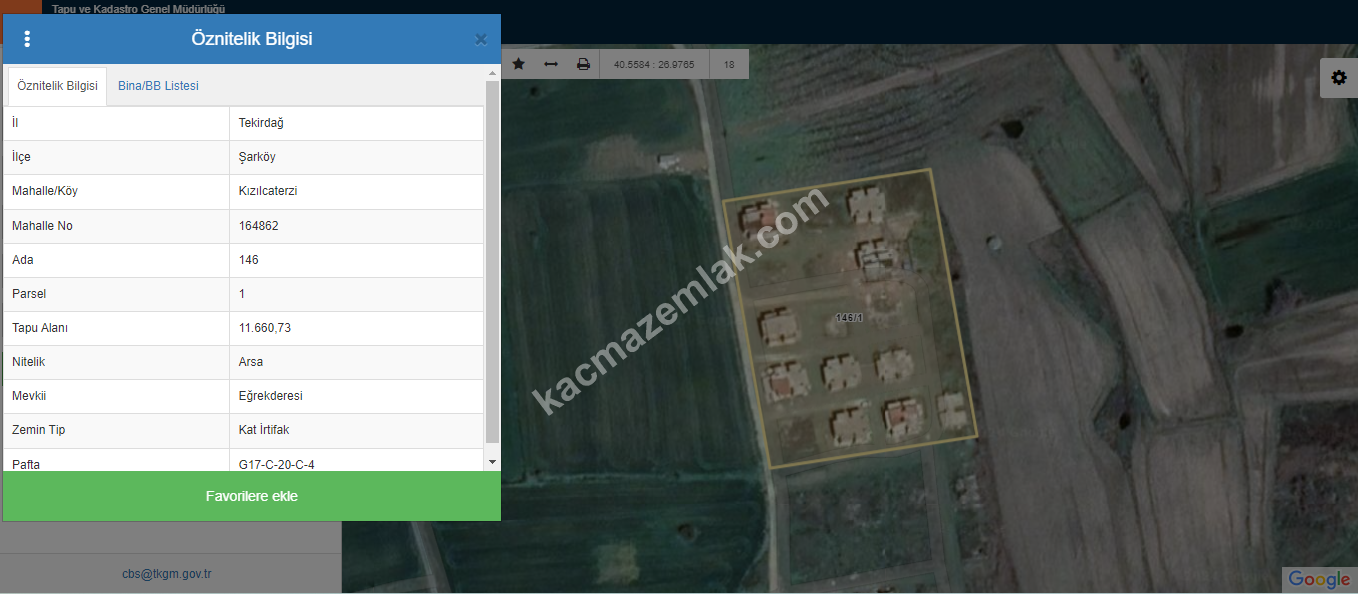Click the coordinates display 40.5584 : 26.9765

point(654,65)
